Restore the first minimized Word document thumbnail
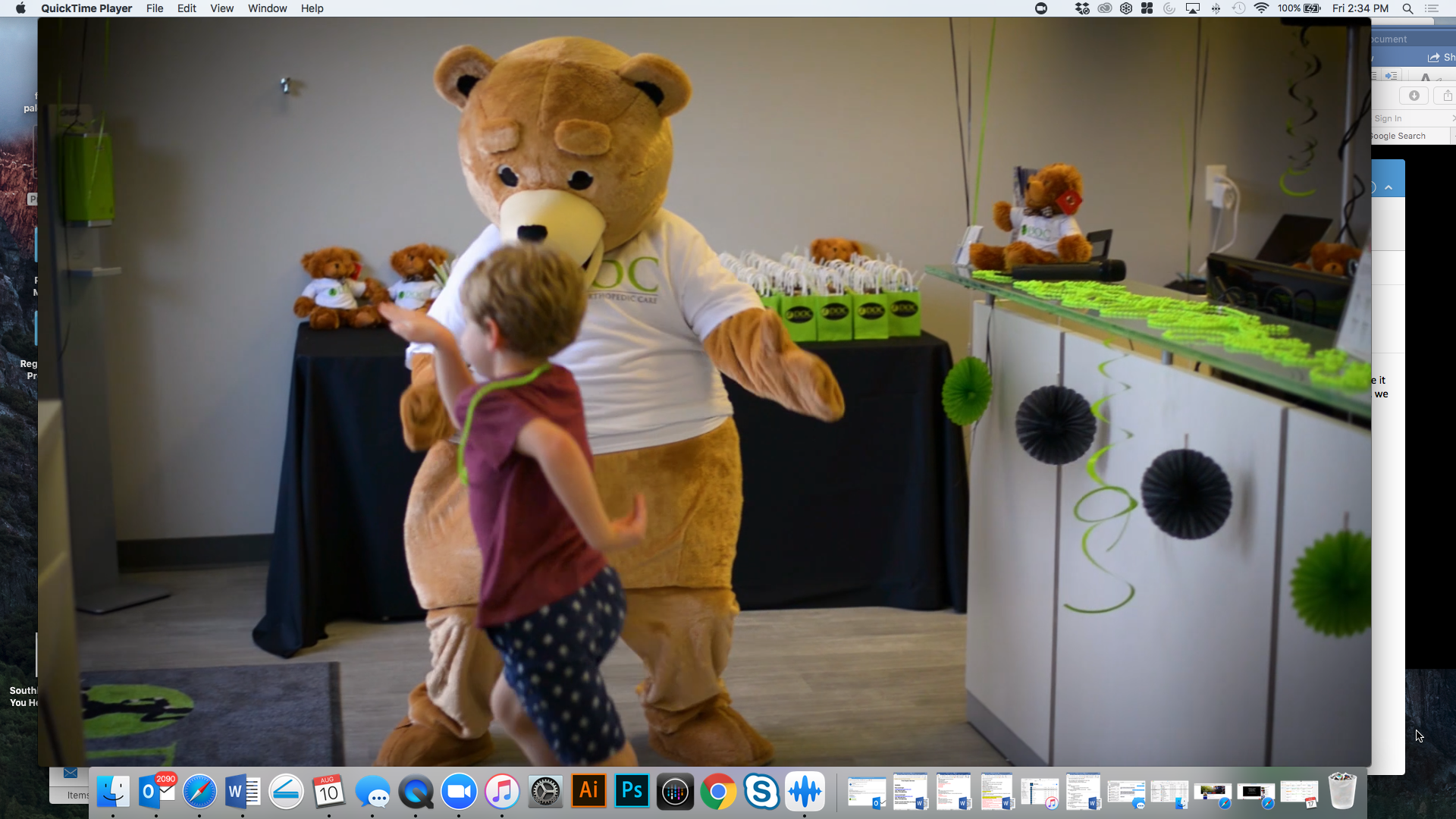 (x=910, y=792)
